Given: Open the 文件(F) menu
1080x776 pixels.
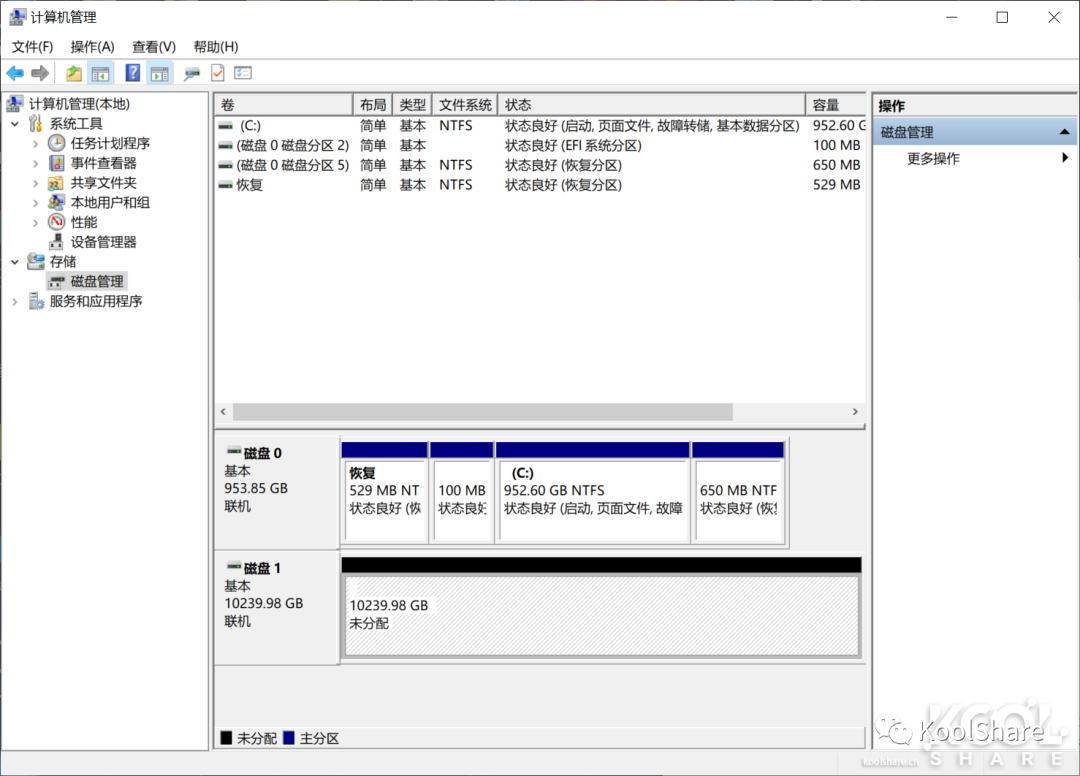Looking at the screenshot, I should coord(32,46).
